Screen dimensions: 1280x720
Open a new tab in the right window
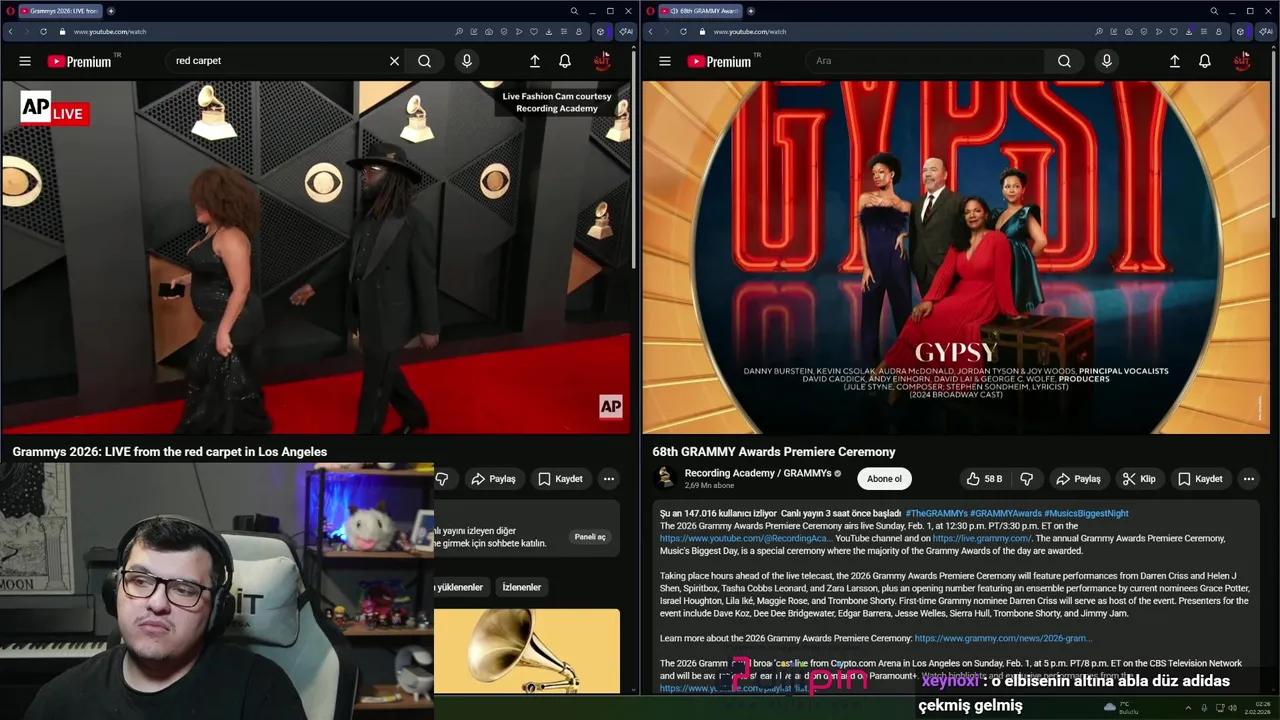tap(751, 11)
